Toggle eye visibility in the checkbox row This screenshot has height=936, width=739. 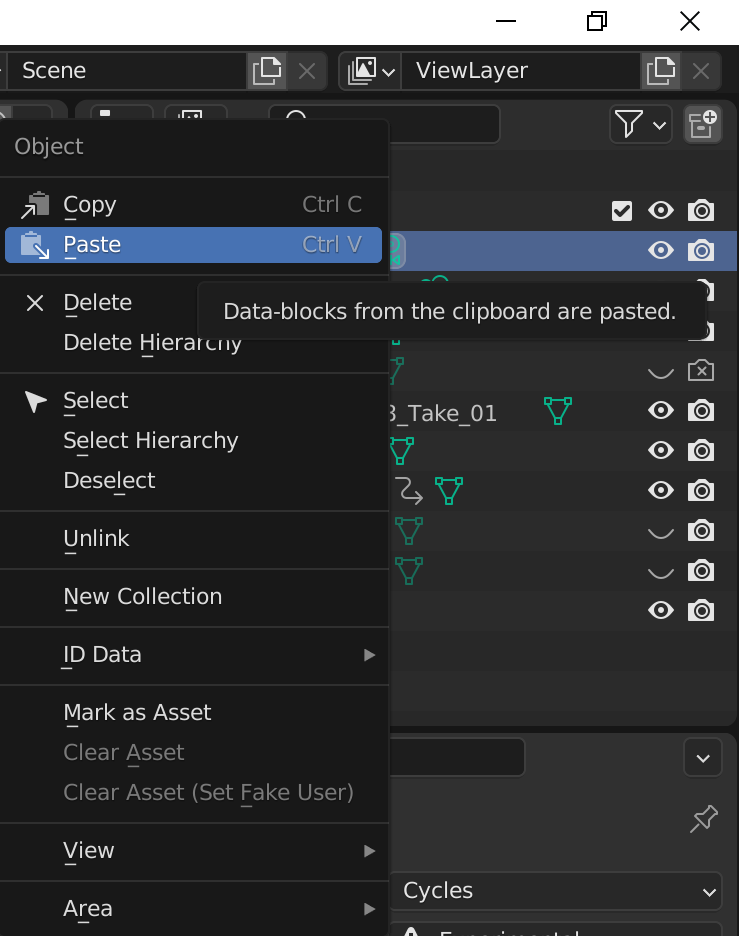[x=661, y=211]
